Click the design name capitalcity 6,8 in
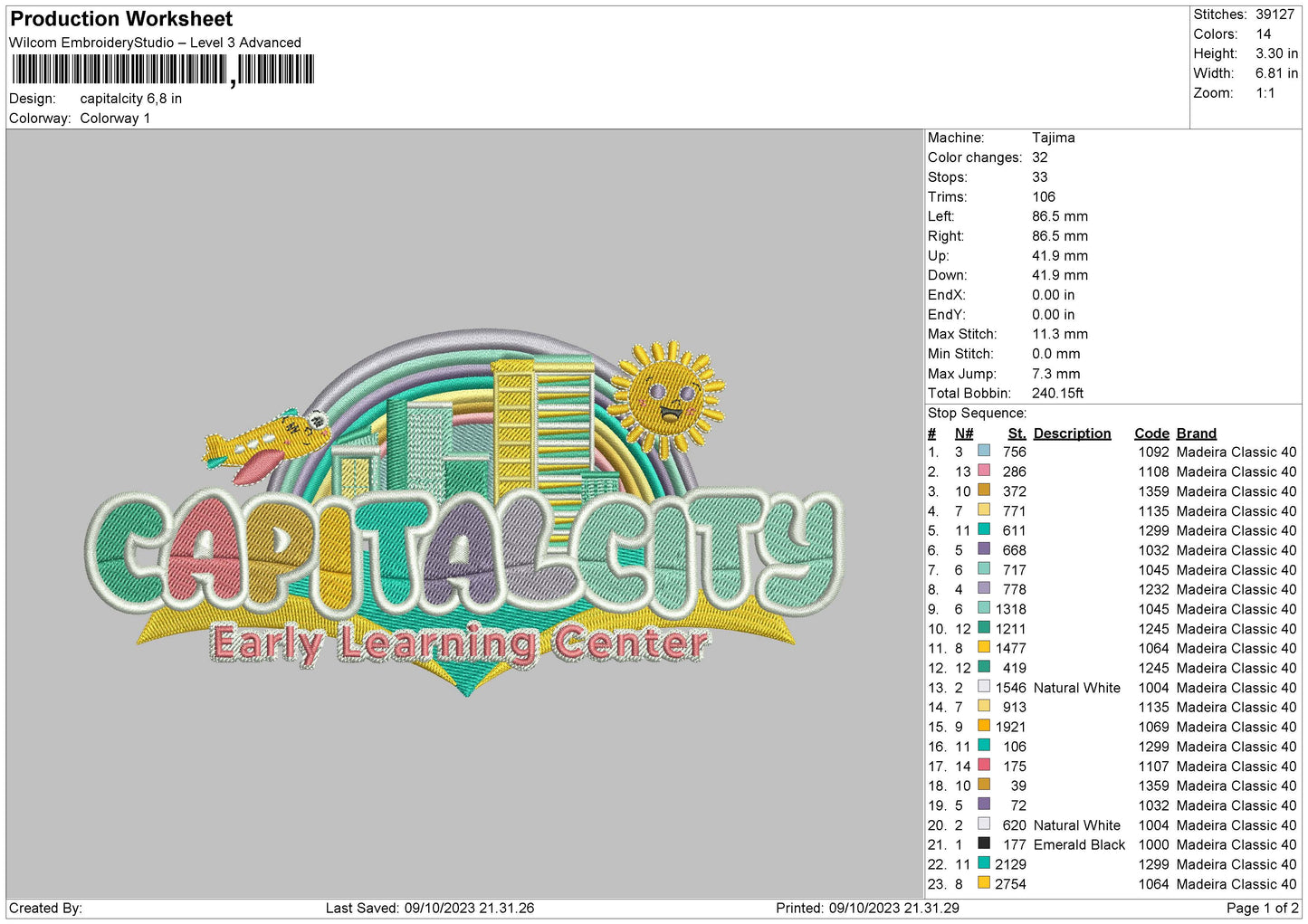The width and height of the screenshot is (1308, 924). (131, 99)
